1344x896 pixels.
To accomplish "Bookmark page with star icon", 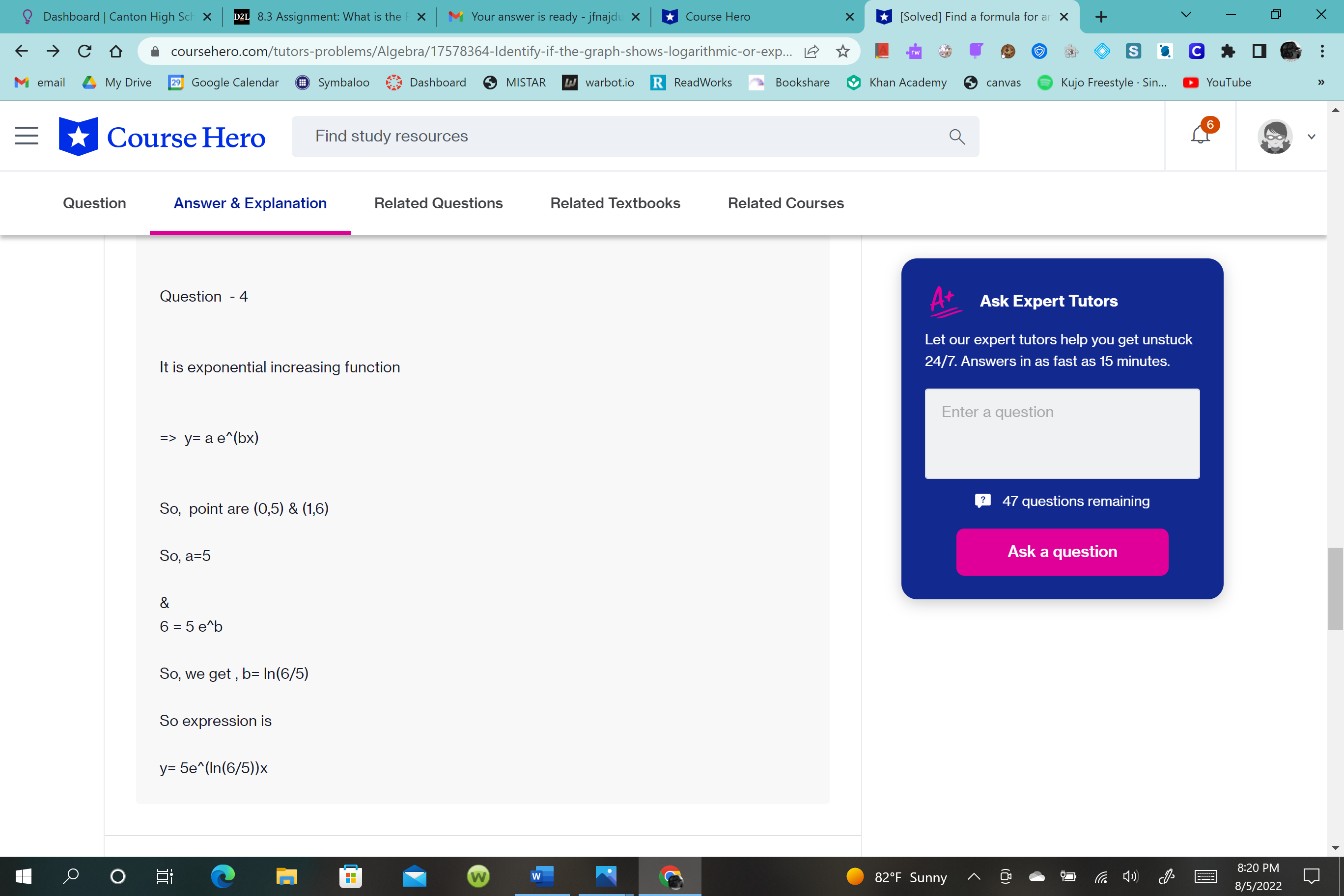I will click(x=842, y=52).
